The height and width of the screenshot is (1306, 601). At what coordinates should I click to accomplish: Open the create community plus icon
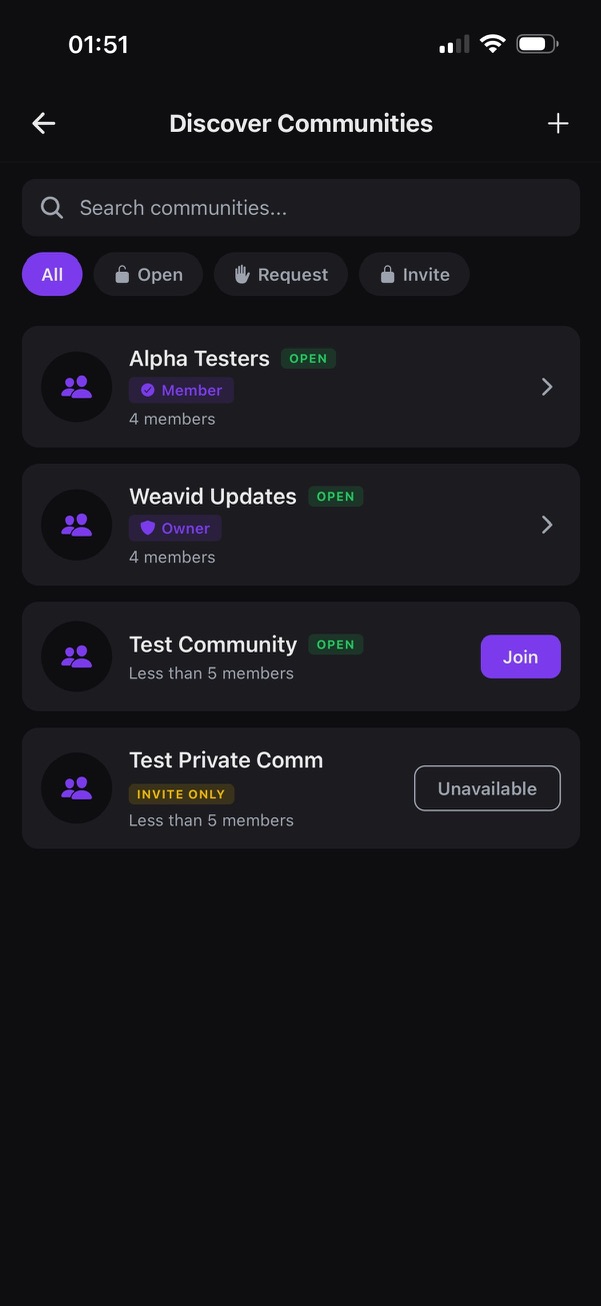[557, 123]
